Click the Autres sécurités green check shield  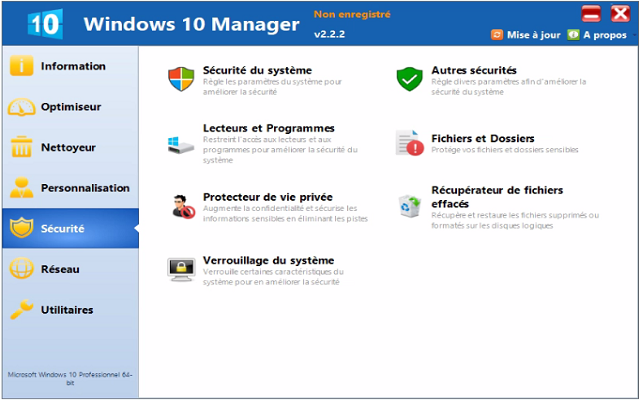(x=409, y=79)
